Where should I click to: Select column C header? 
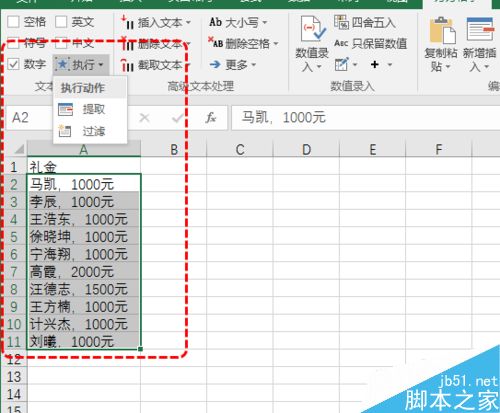point(240,149)
